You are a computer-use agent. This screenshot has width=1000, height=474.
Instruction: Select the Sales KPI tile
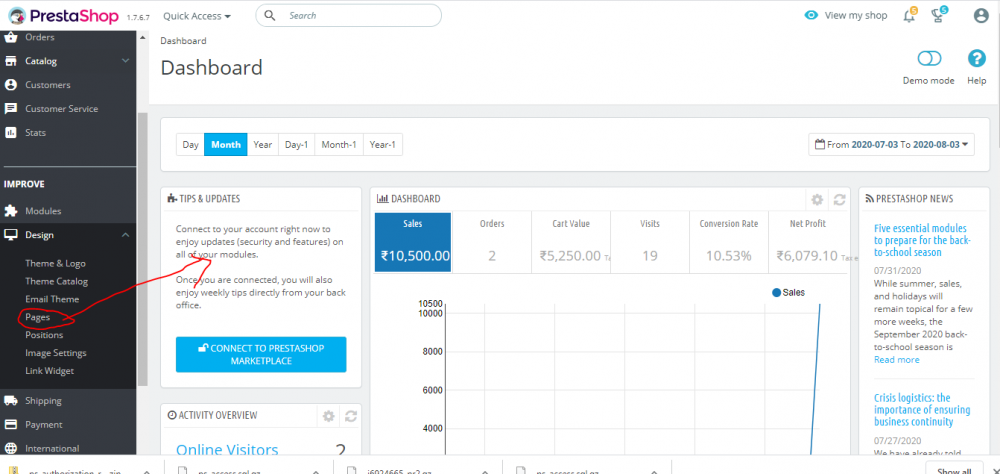pyautogui.click(x=413, y=242)
